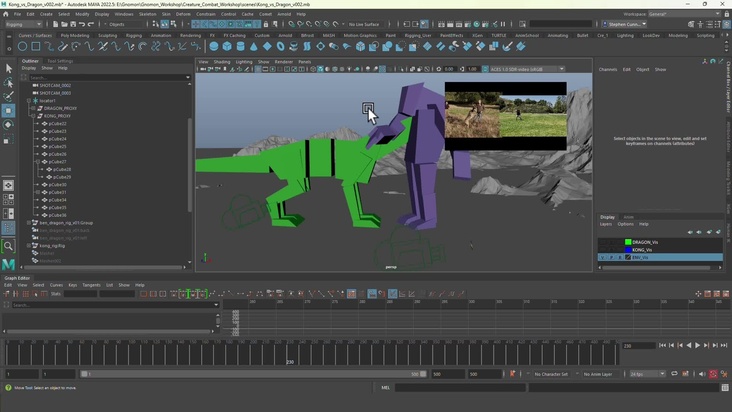Select the NURBS square shelf icon

click(35, 46)
